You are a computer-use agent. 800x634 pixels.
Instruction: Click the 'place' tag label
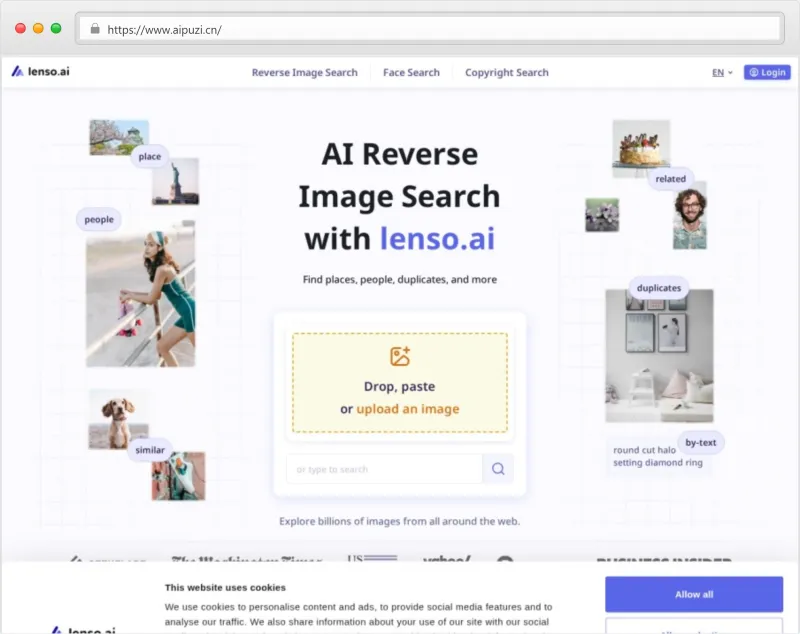pos(149,157)
